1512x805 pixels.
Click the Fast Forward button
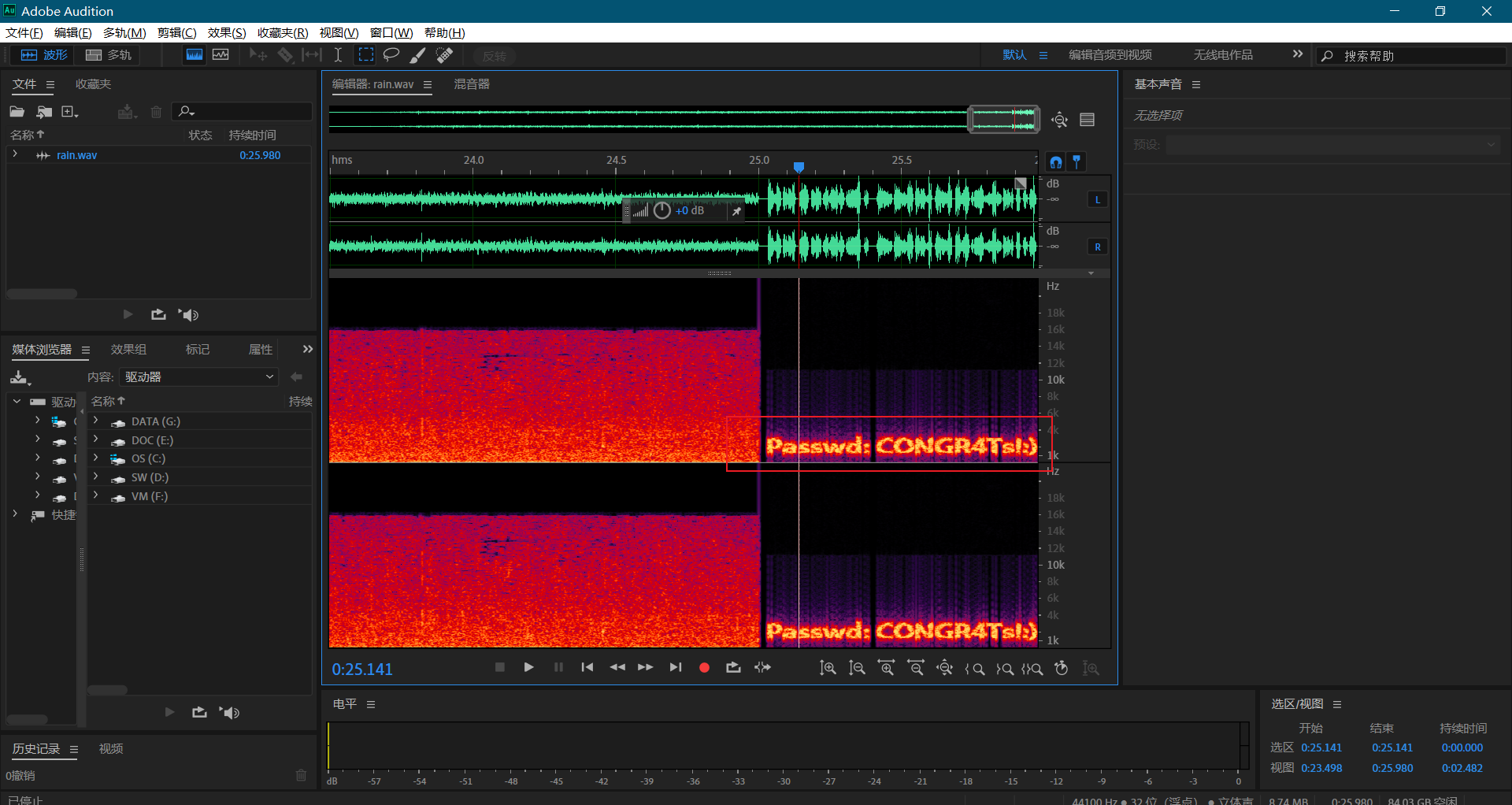[x=645, y=667]
